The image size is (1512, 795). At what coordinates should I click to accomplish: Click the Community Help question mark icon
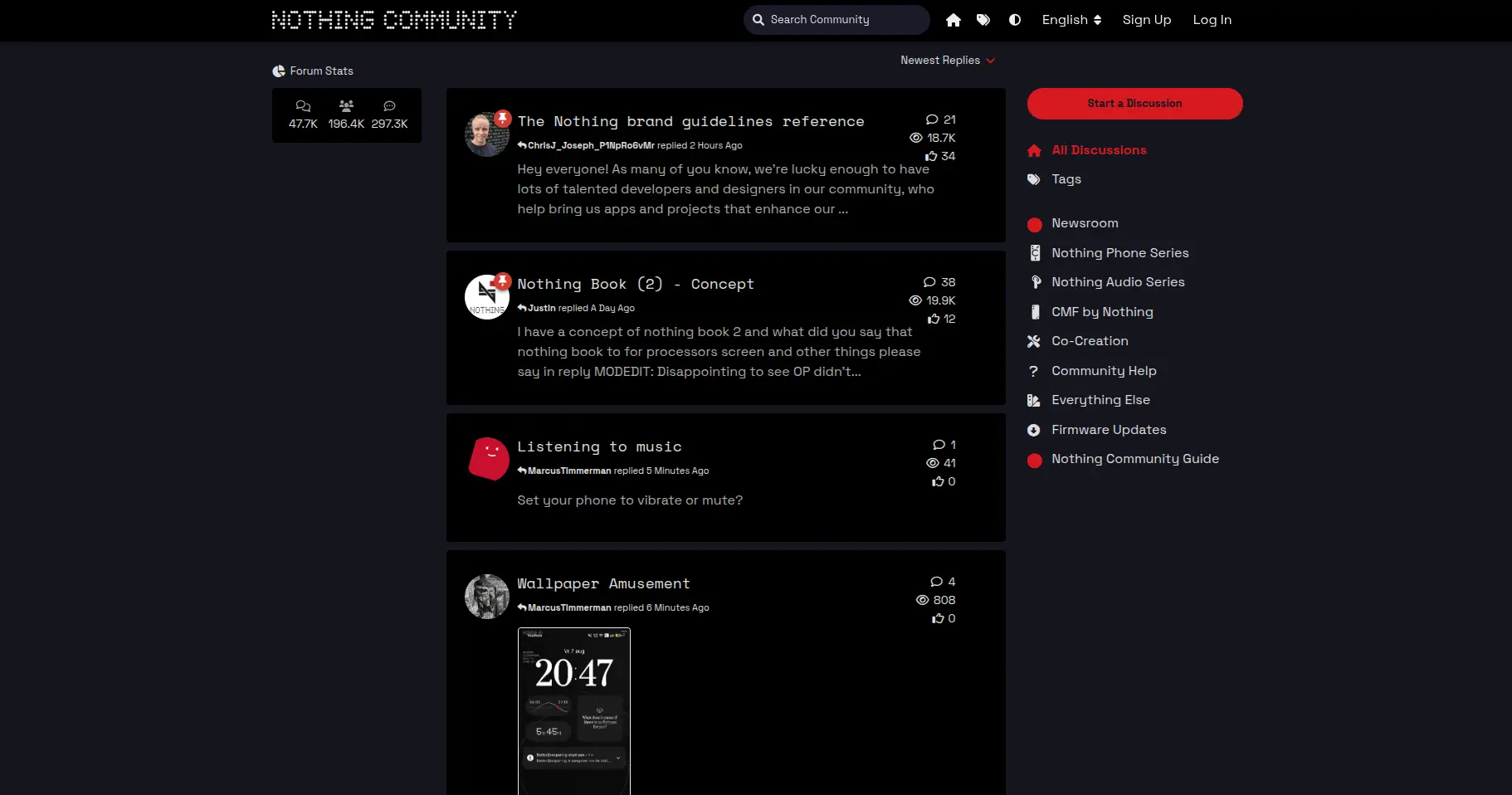1033,371
